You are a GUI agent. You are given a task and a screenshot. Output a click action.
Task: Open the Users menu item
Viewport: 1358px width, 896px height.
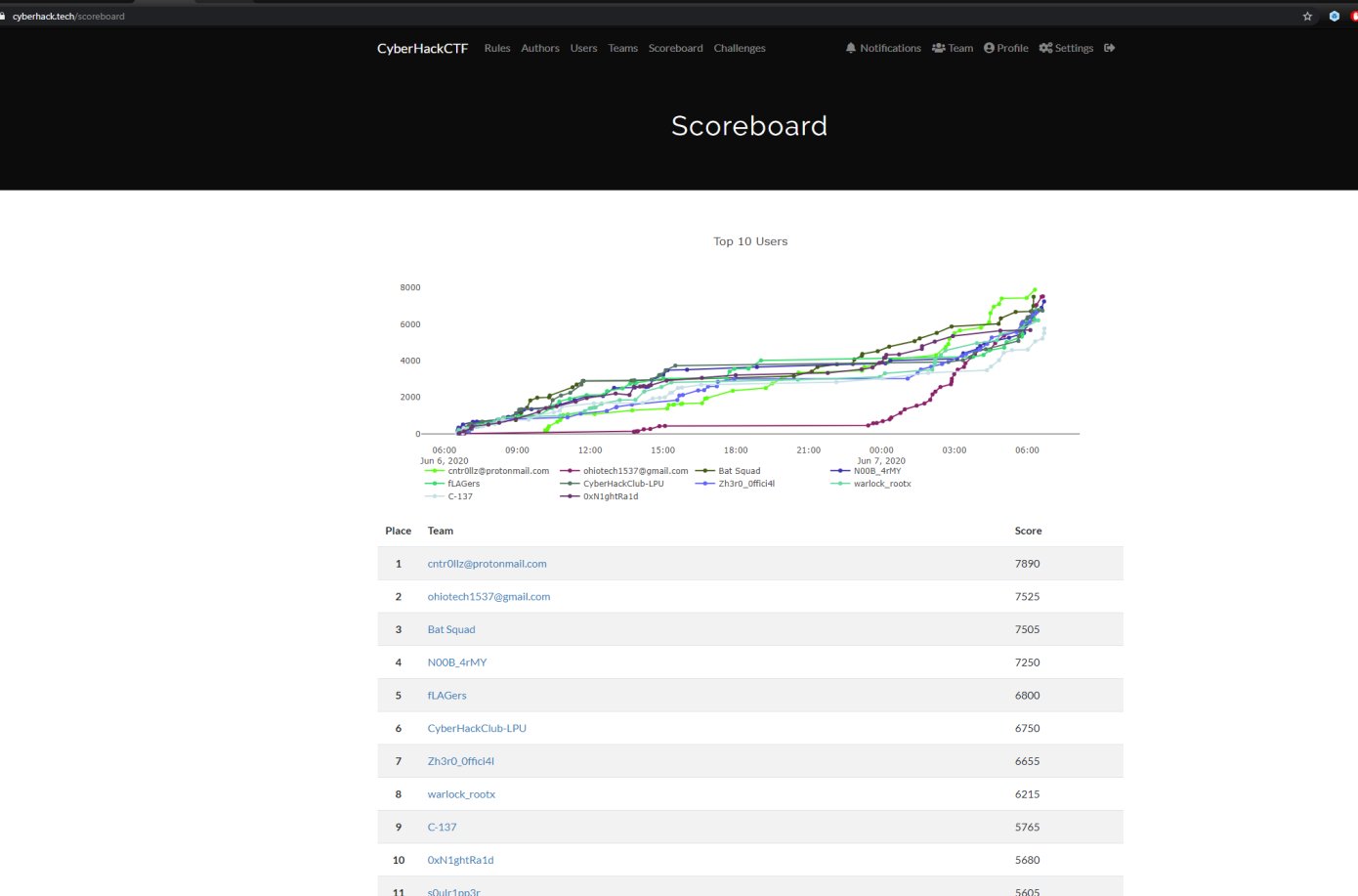[x=583, y=48]
